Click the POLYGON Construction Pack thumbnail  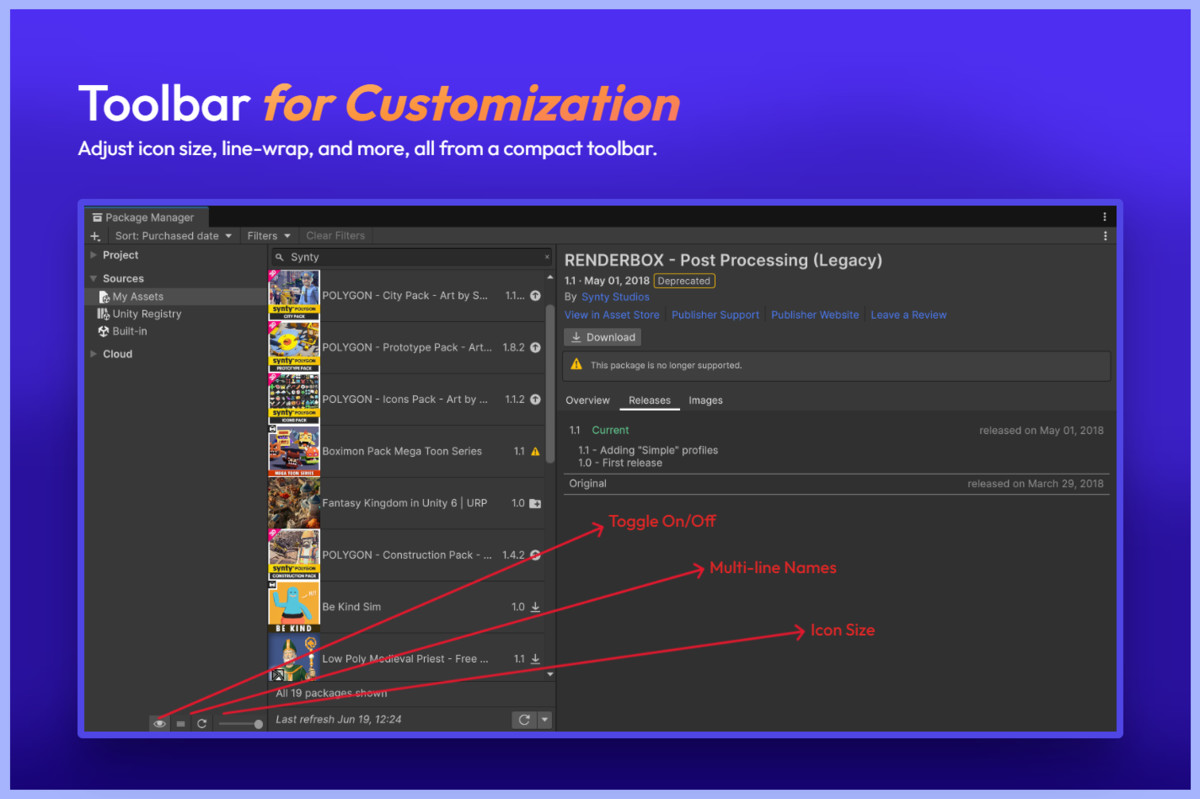pyautogui.click(x=294, y=554)
